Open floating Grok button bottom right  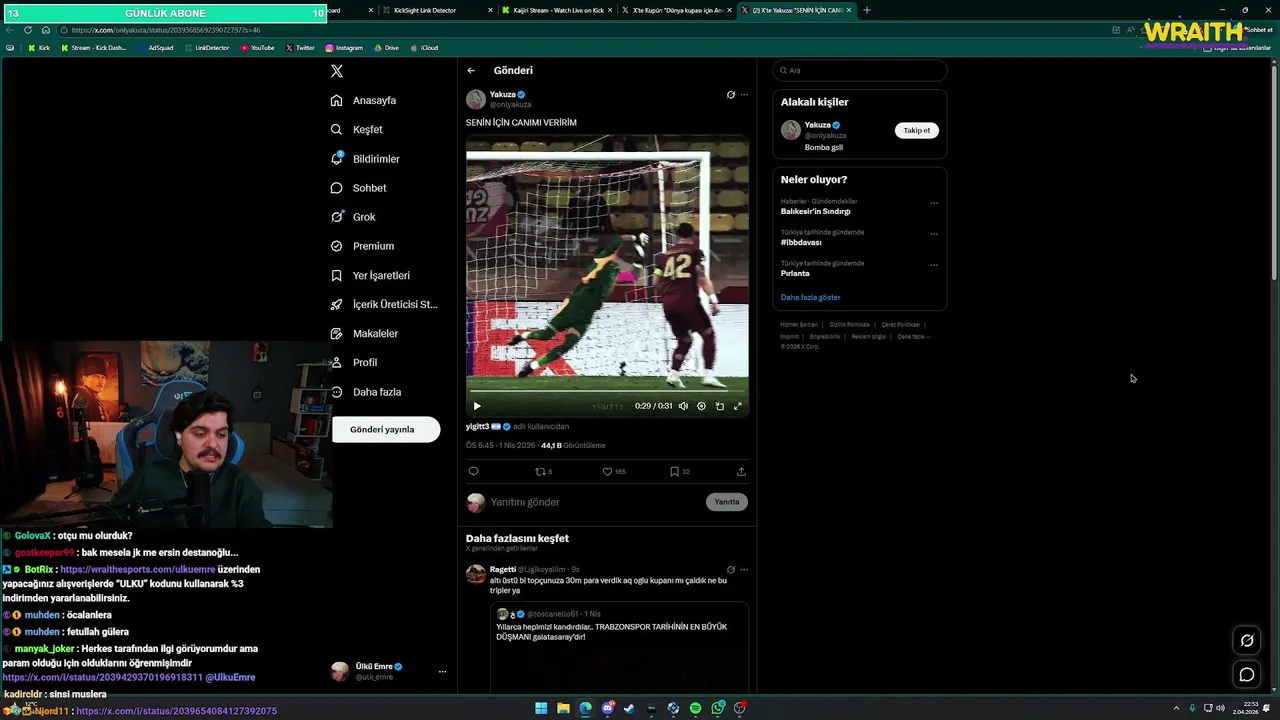click(x=1247, y=641)
